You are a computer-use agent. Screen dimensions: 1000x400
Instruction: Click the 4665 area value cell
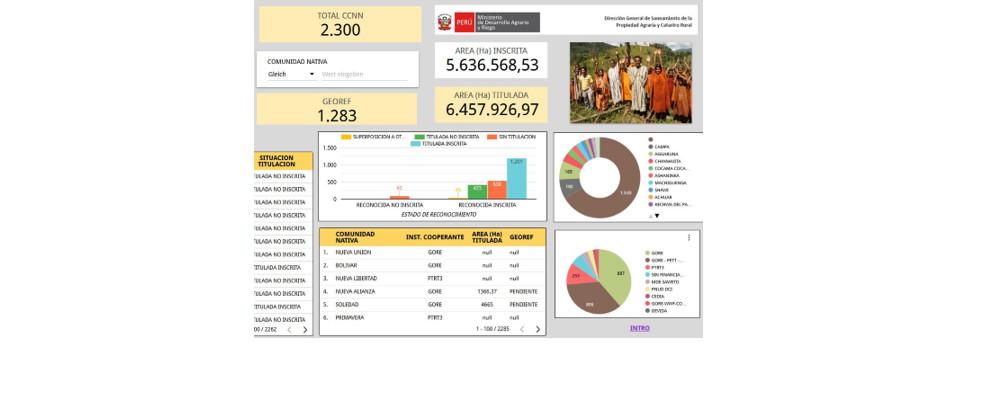pos(487,305)
